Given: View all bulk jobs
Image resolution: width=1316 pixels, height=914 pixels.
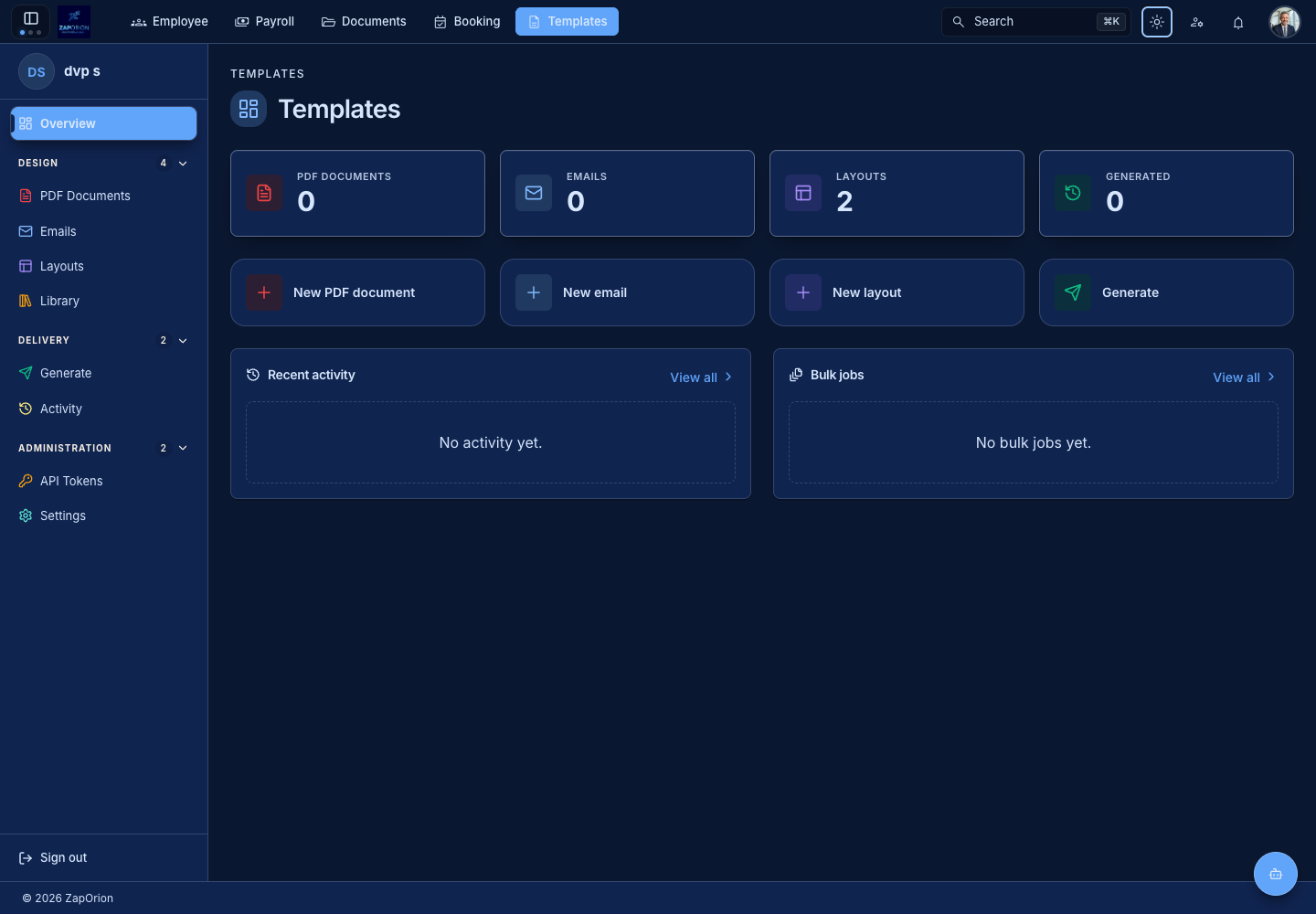Looking at the screenshot, I should (1244, 377).
